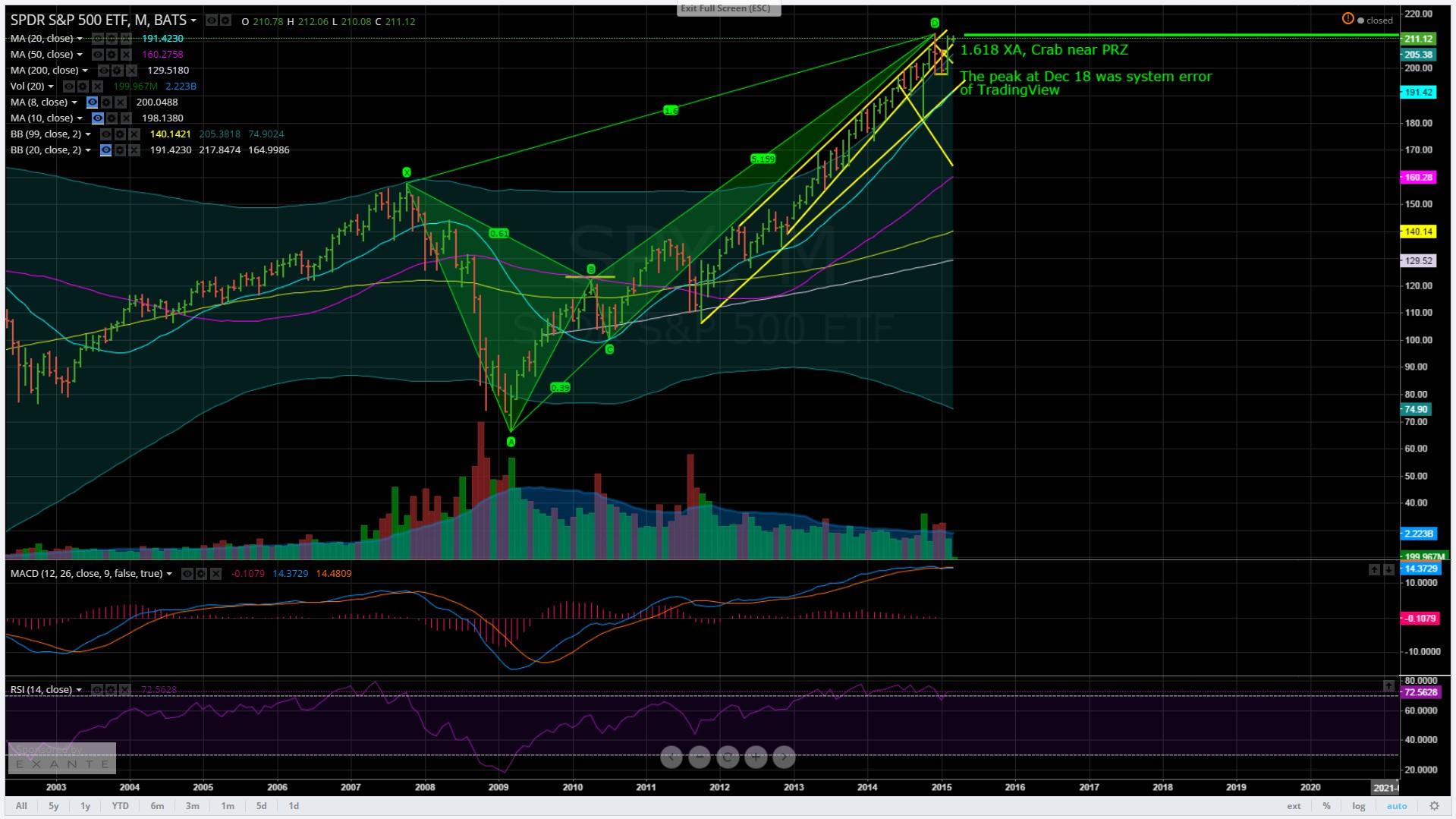The height and width of the screenshot is (819, 1456).
Task: Open settings gear for MA (10, close)
Action: [x=112, y=118]
